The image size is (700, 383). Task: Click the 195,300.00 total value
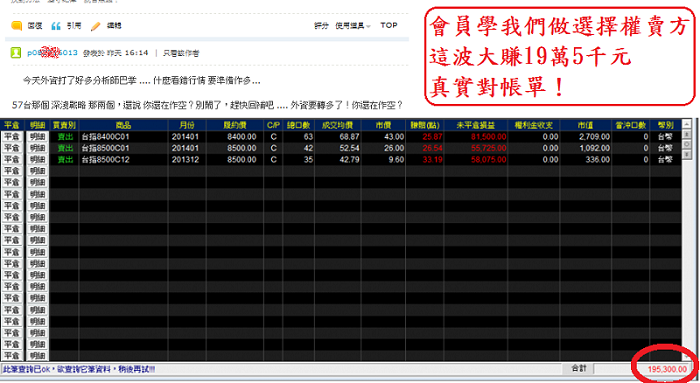(x=667, y=369)
